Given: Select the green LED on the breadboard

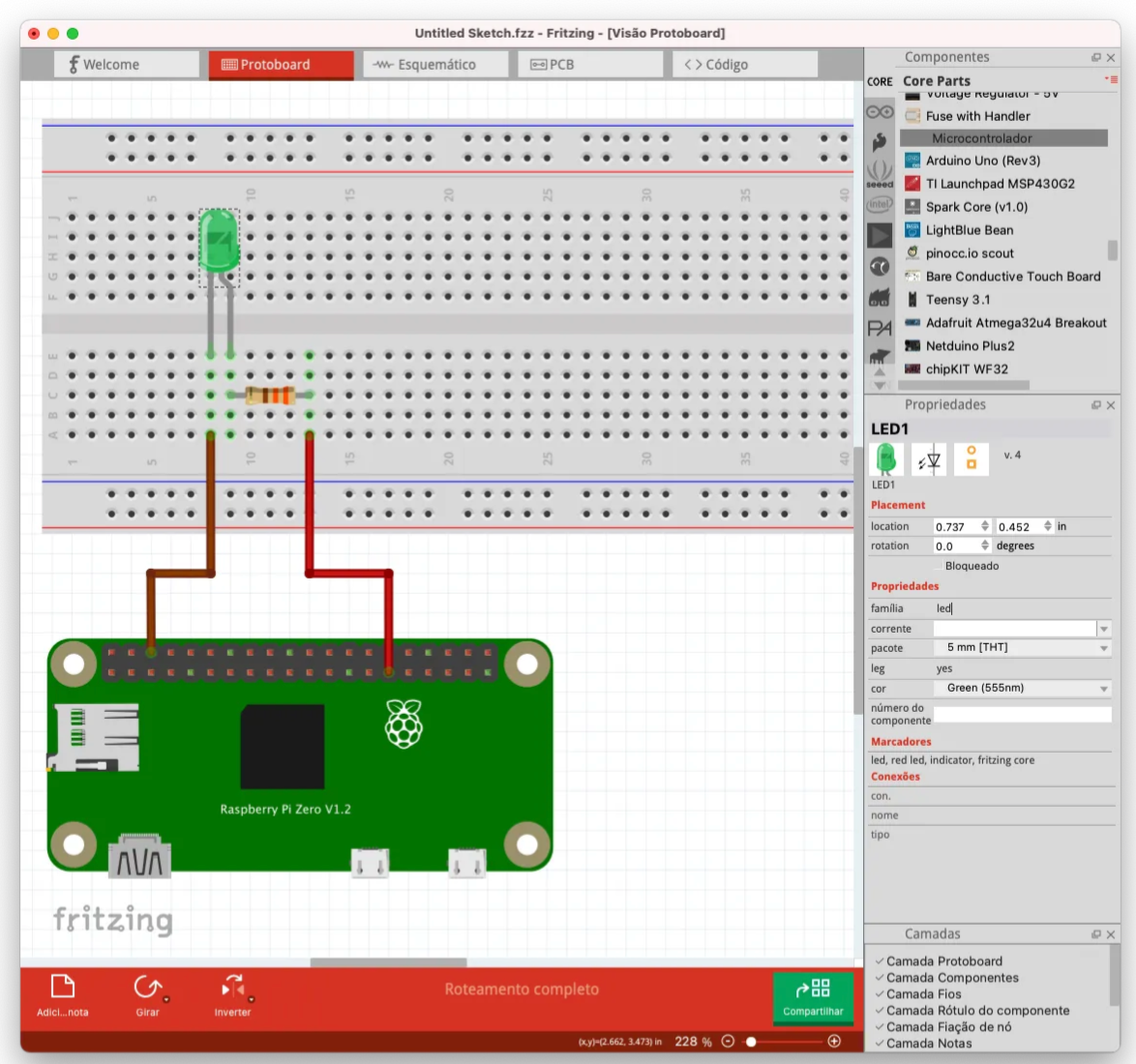Looking at the screenshot, I should click(x=219, y=241).
